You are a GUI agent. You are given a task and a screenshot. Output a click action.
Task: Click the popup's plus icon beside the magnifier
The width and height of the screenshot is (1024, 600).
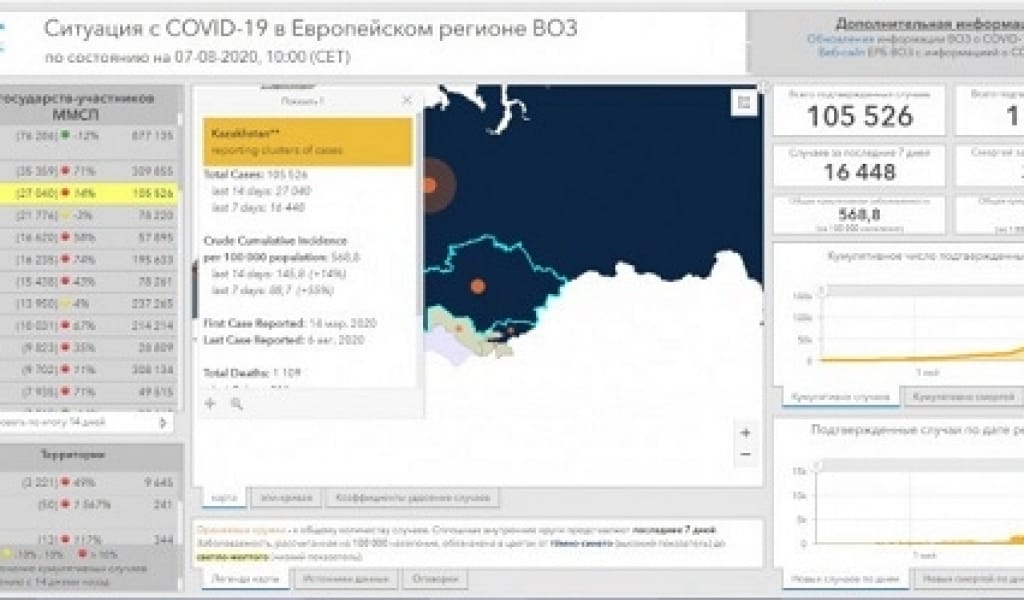pyautogui.click(x=210, y=403)
